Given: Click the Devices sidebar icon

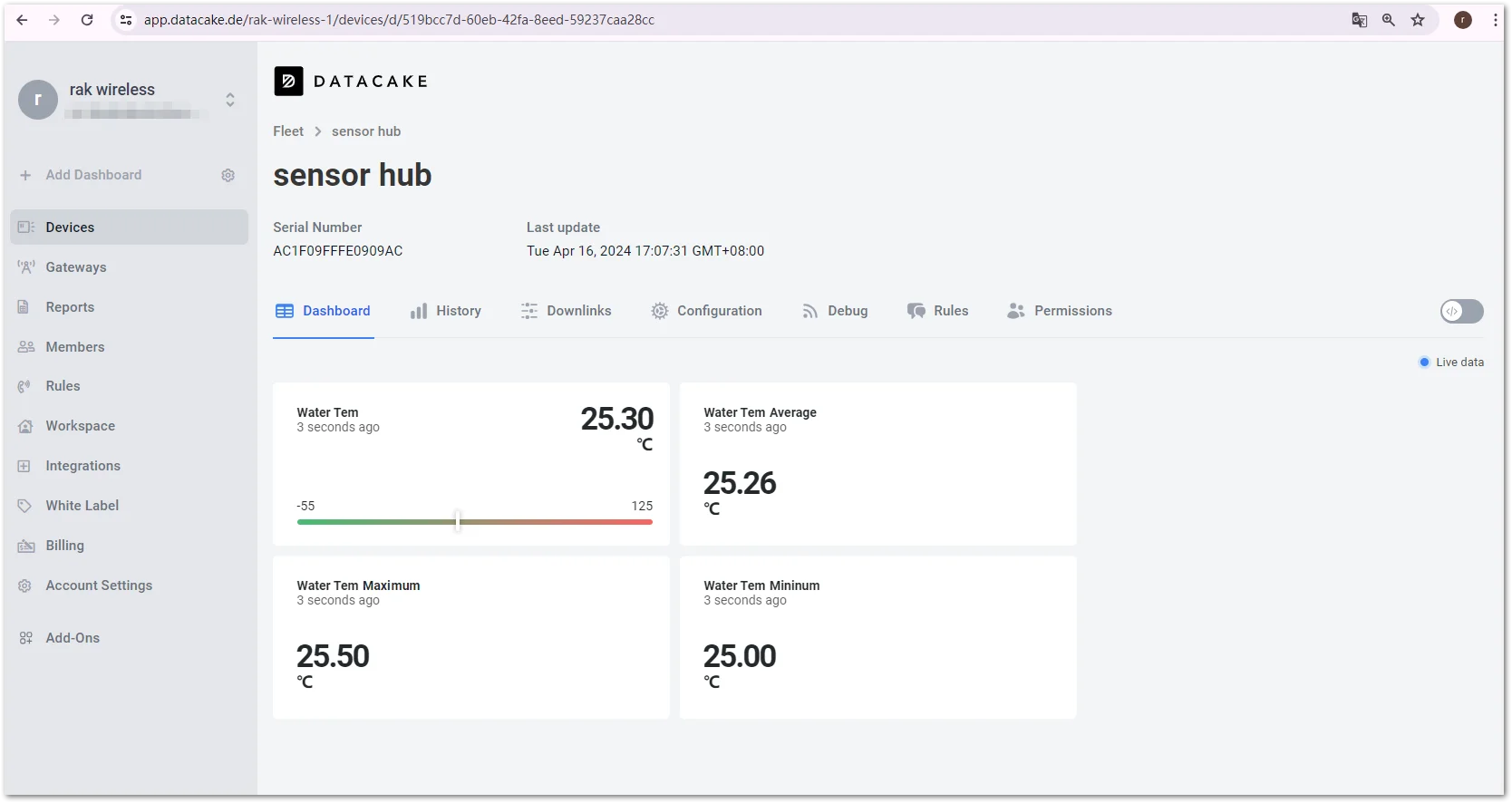Looking at the screenshot, I should [x=26, y=227].
